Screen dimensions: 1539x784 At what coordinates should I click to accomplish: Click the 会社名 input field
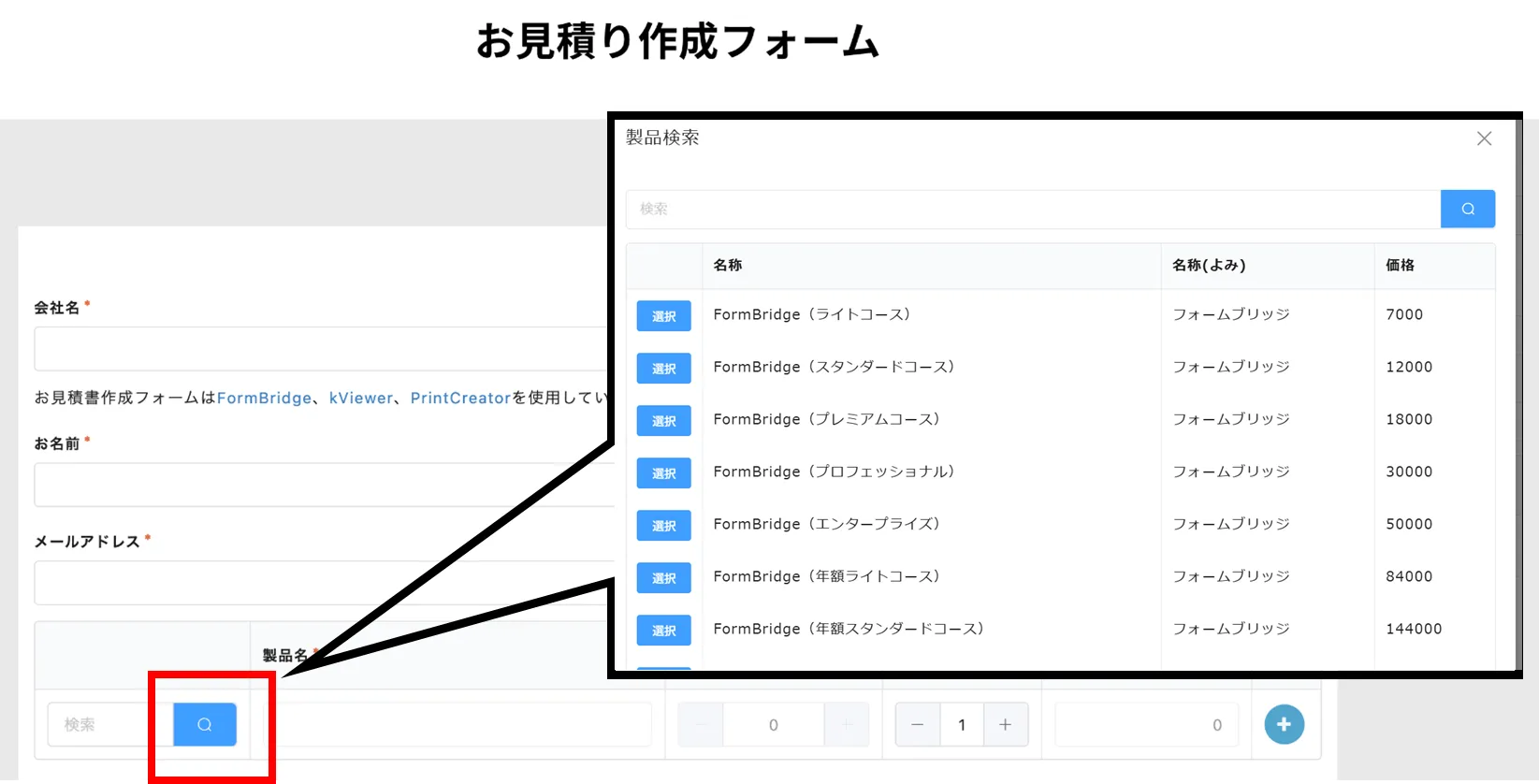[323, 349]
